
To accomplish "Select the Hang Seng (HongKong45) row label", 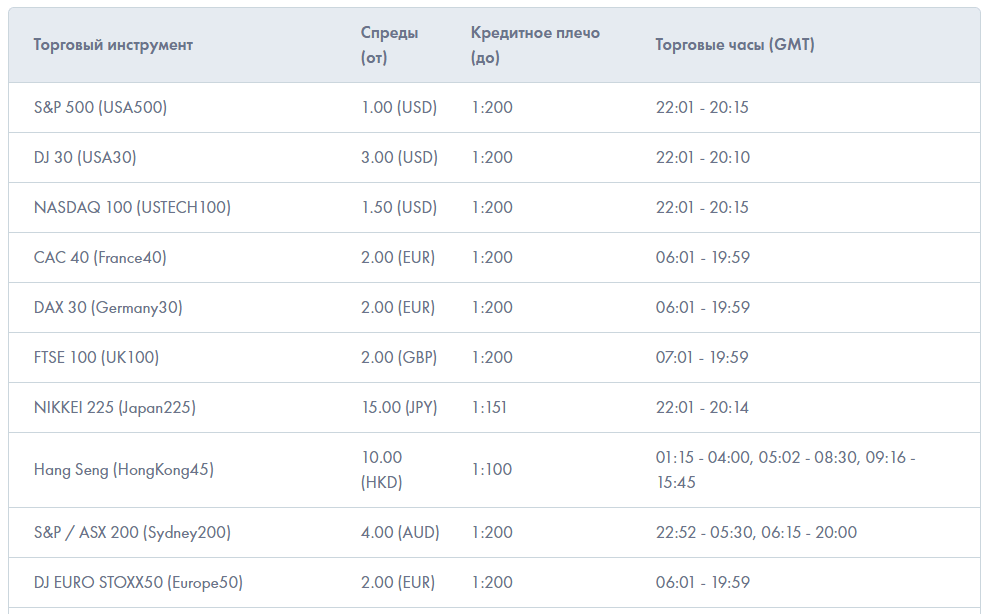I will point(123,469).
